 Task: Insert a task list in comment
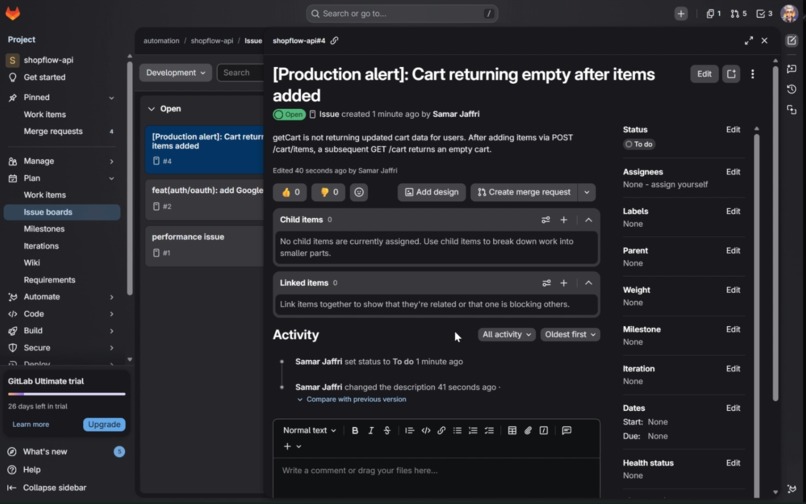click(489, 430)
